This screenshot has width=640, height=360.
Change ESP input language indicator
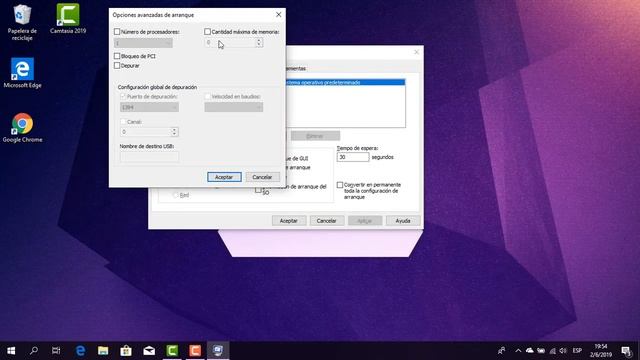(x=577, y=351)
